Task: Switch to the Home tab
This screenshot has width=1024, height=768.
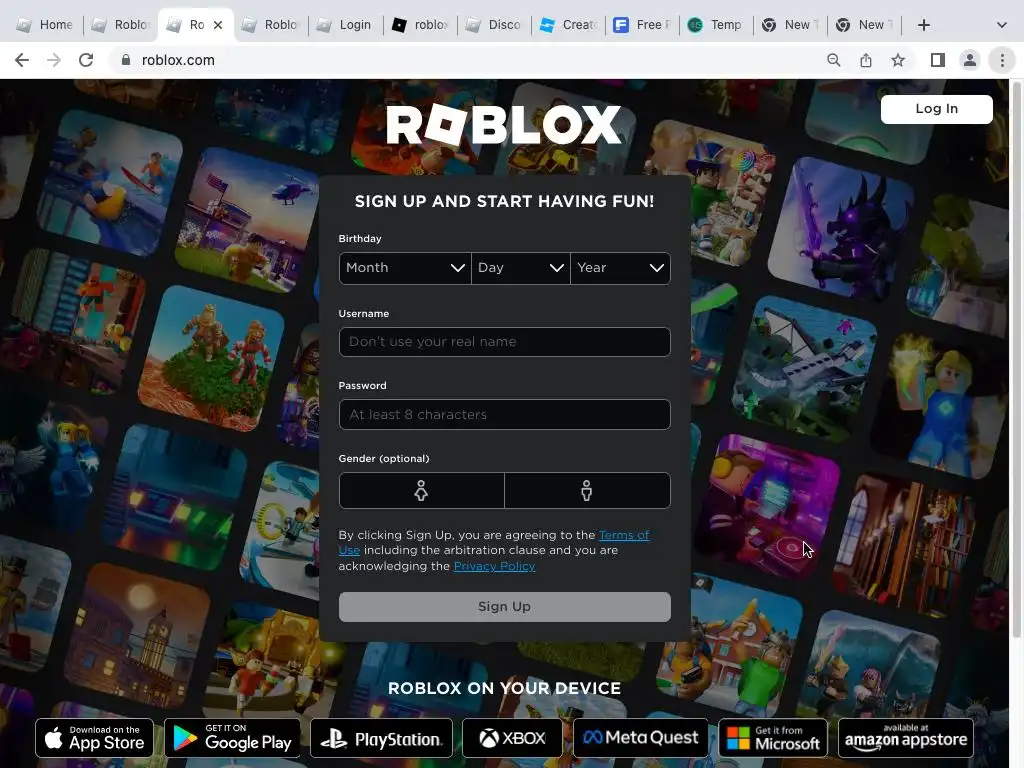Action: point(44,25)
